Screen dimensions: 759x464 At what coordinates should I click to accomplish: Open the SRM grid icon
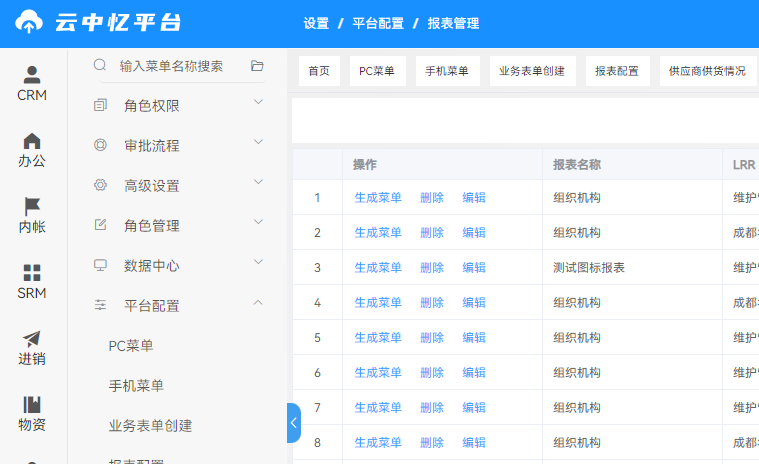32,272
